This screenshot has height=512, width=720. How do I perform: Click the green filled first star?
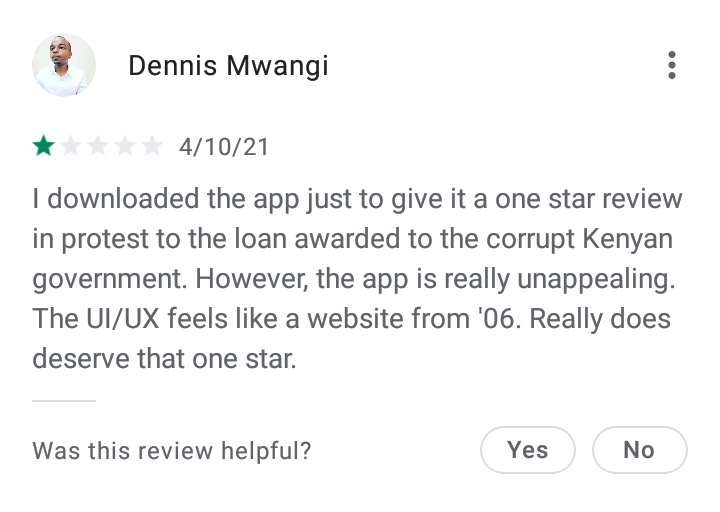click(x=44, y=146)
